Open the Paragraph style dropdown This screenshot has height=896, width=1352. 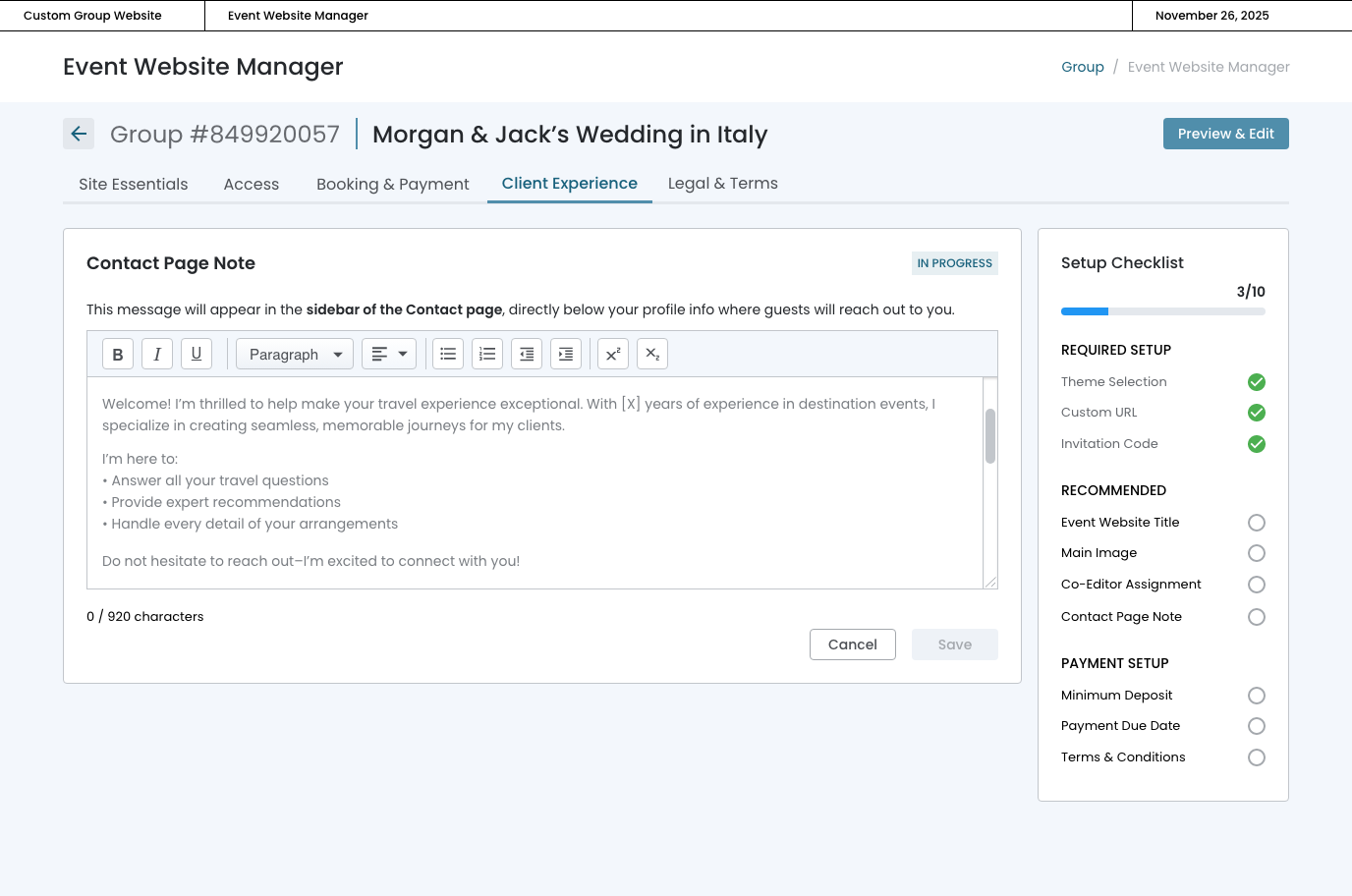pos(295,355)
